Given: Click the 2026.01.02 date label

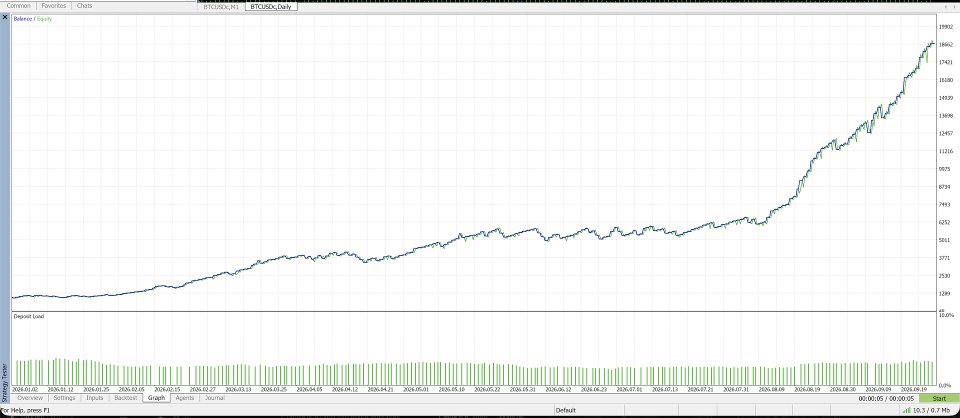Looking at the screenshot, I should click(26, 389).
